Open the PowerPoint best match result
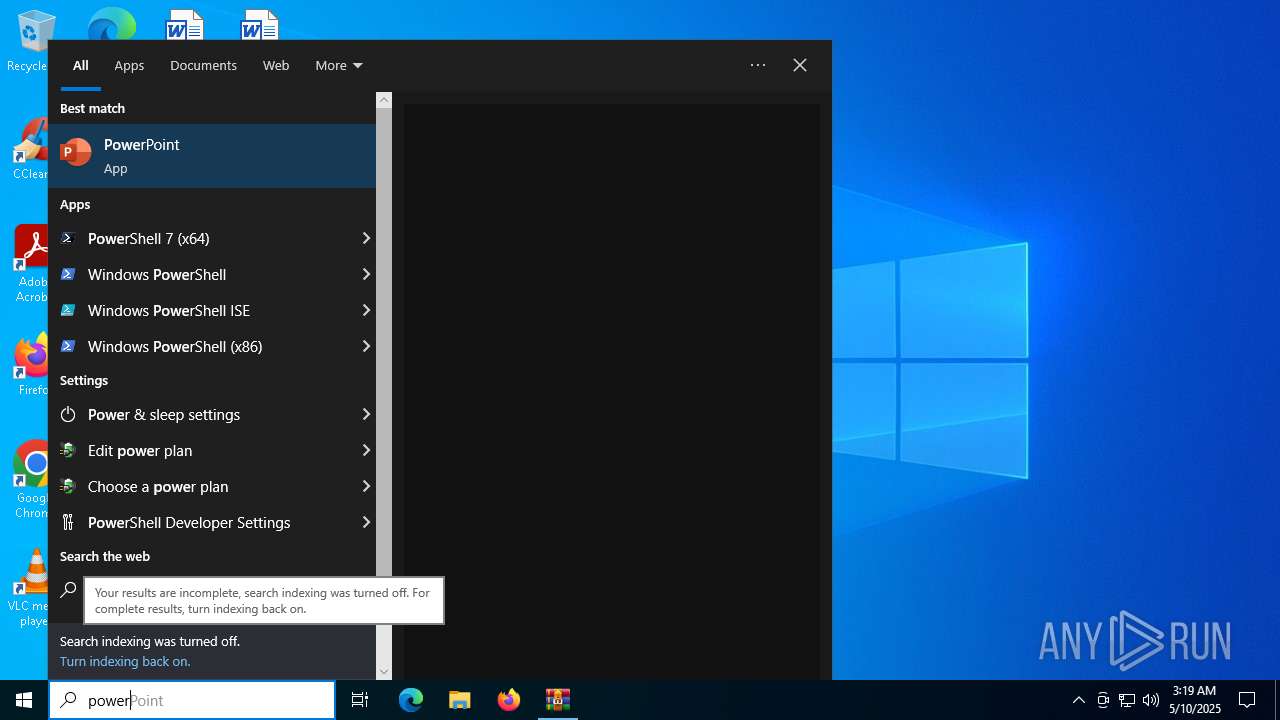1280x720 pixels. coord(212,156)
